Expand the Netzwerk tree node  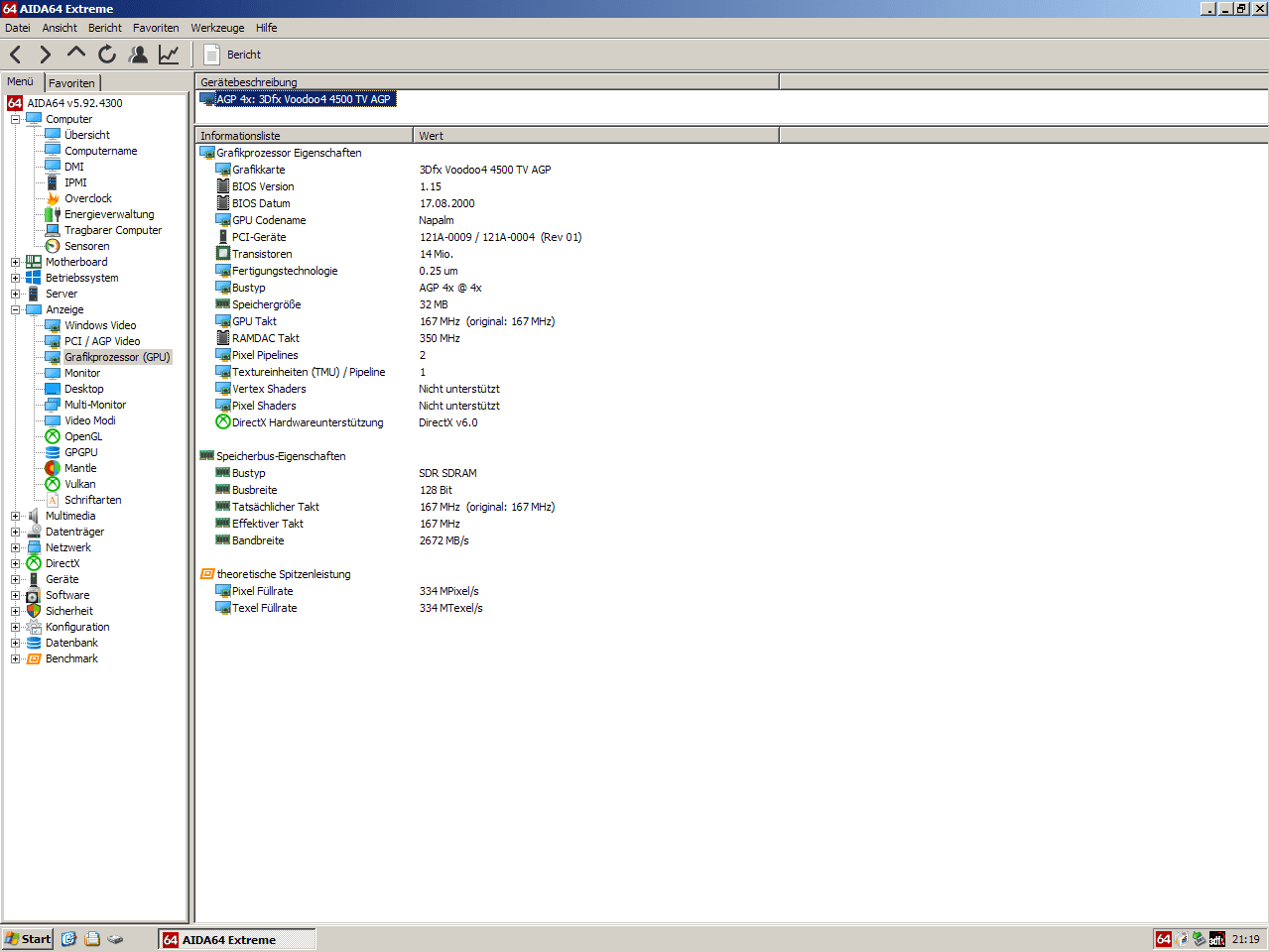pos(16,547)
